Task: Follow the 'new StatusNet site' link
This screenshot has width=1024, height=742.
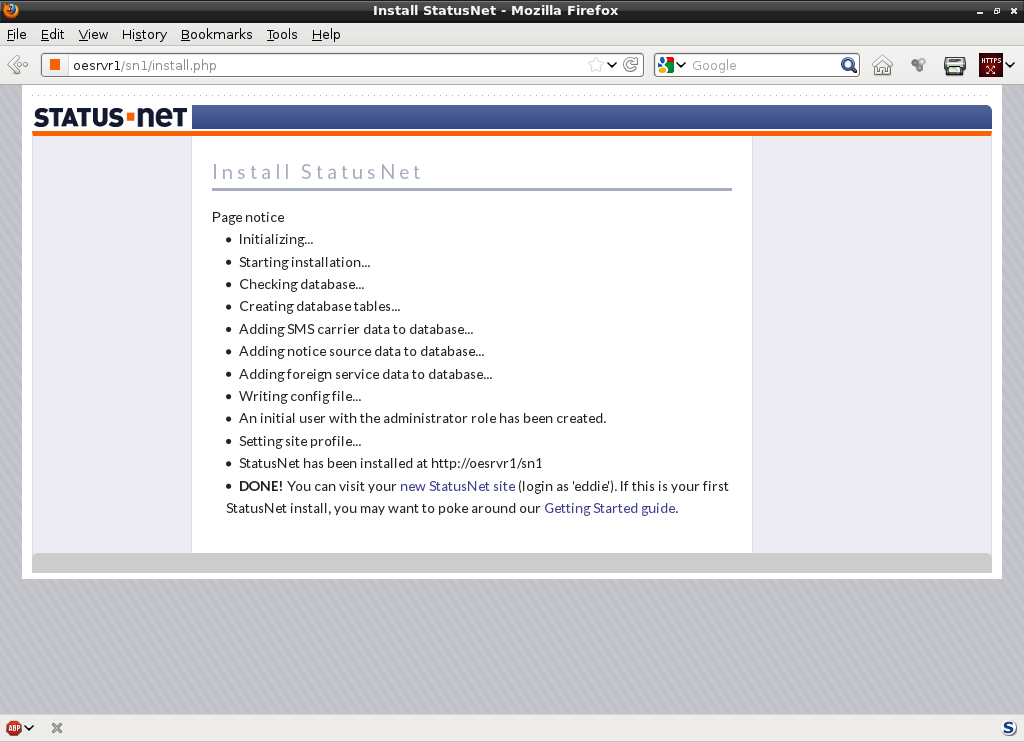Action: tap(457, 486)
